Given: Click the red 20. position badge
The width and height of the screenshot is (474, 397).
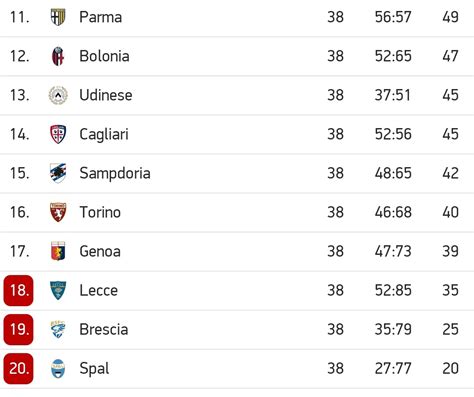Looking at the screenshot, I should tap(18, 368).
